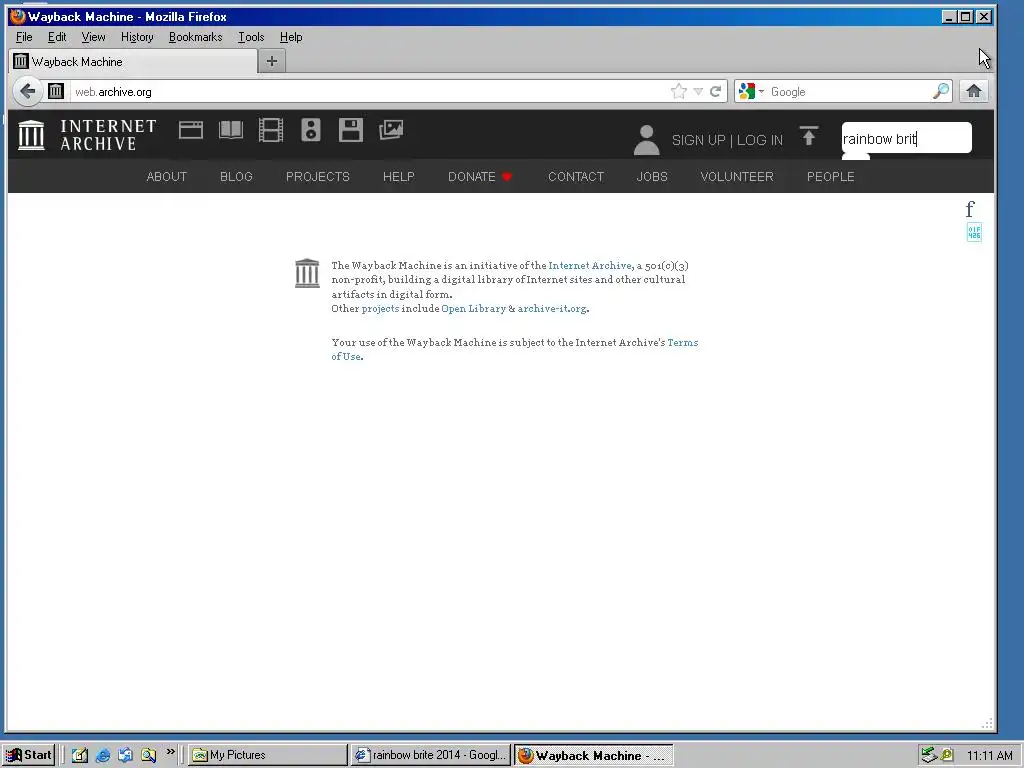1024x768 pixels.
Task: Click the teal binary icon below Facebook
Action: [x=974, y=232]
